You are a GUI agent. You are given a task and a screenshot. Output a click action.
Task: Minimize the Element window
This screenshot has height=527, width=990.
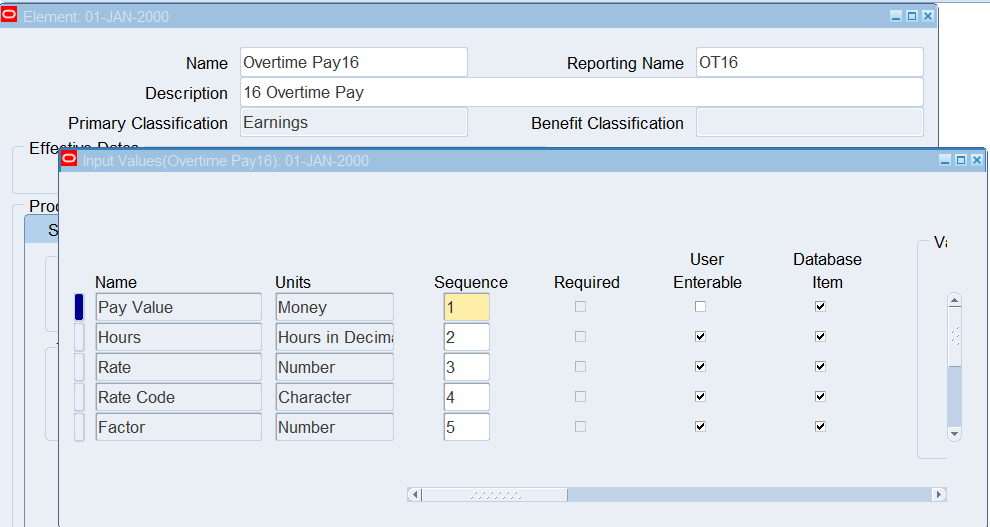[896, 17]
